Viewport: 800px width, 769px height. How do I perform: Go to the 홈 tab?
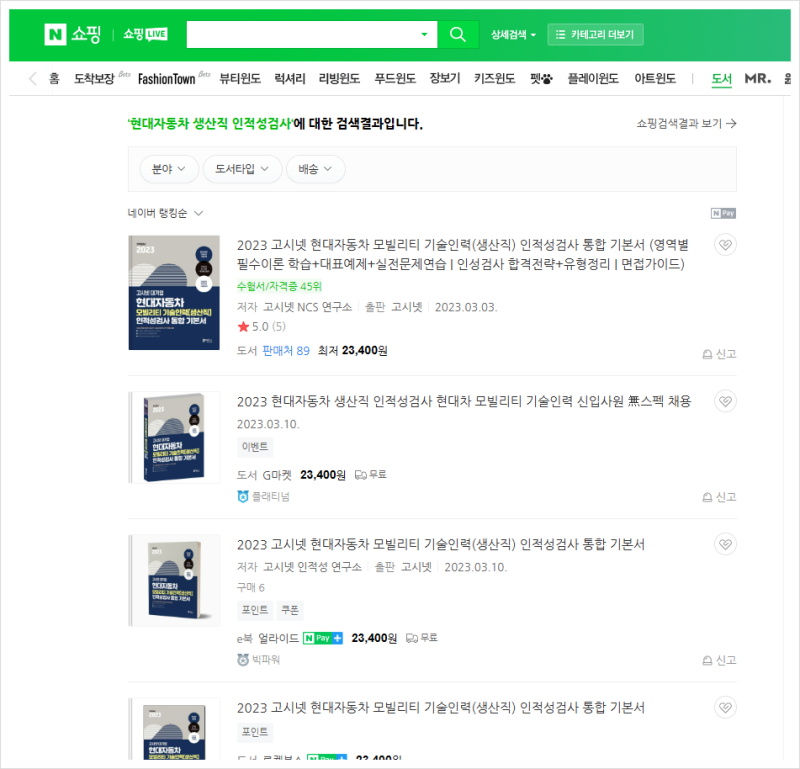(54, 79)
